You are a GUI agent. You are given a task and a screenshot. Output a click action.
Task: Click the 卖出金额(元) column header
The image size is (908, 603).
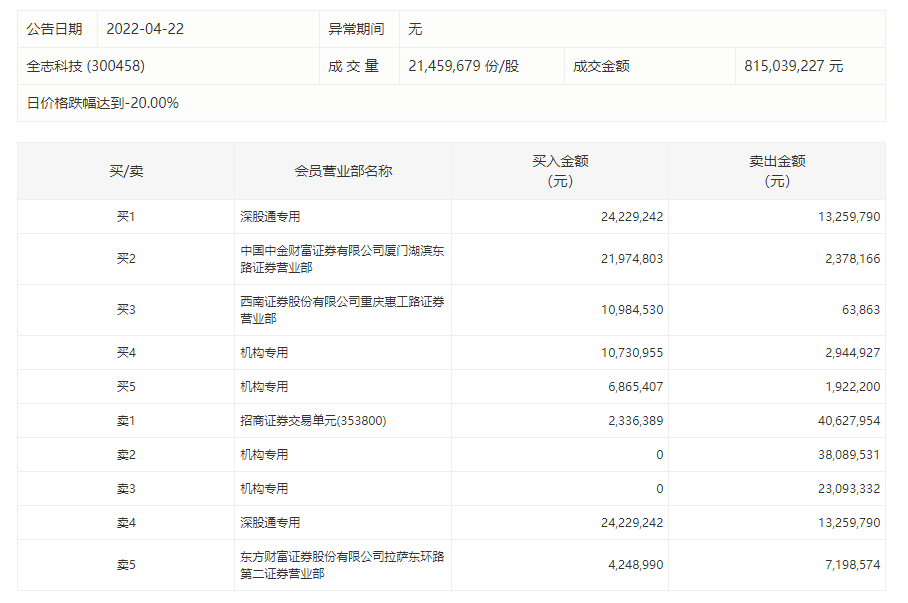click(777, 171)
